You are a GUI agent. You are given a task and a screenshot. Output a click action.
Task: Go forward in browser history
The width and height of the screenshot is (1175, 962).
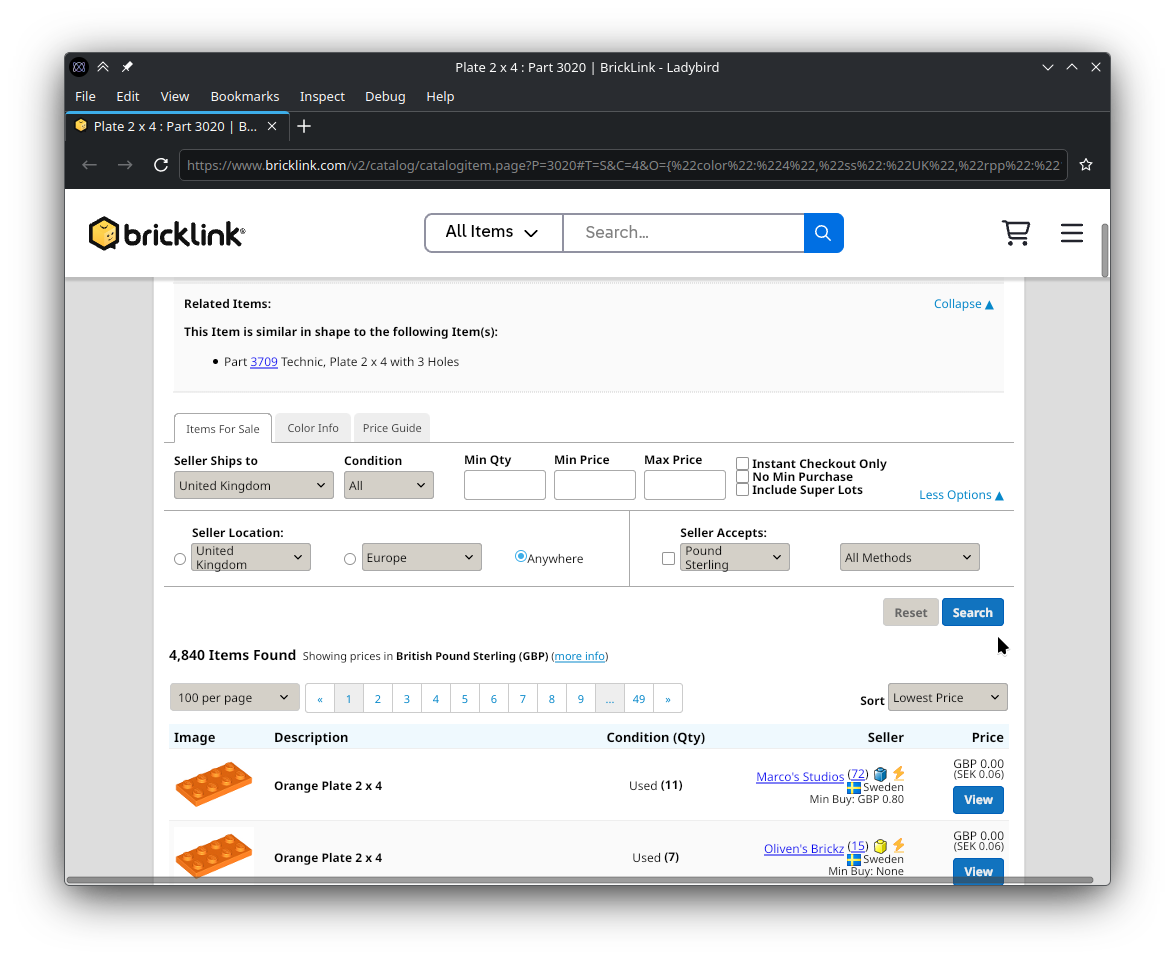(x=125, y=165)
